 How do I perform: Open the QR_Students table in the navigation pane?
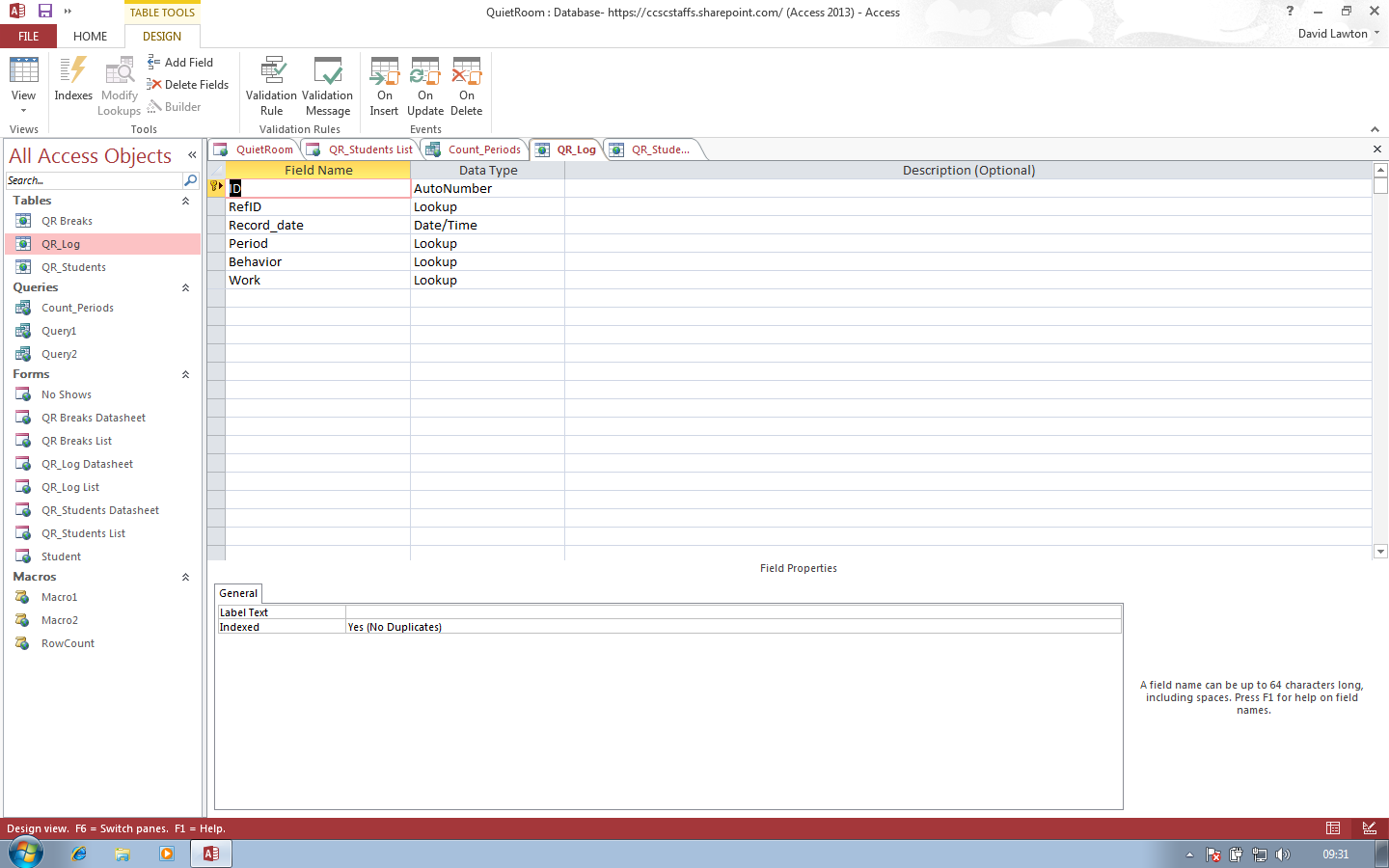[x=73, y=267]
